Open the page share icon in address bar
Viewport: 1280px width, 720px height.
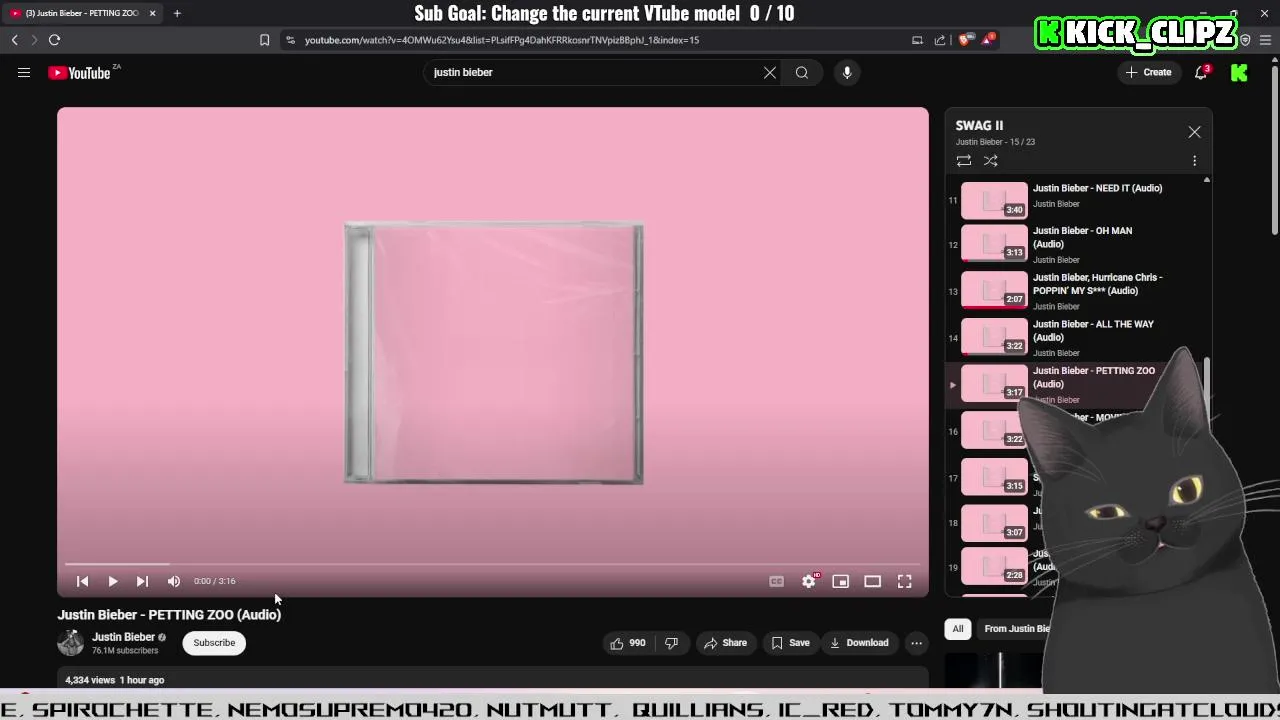[940, 40]
